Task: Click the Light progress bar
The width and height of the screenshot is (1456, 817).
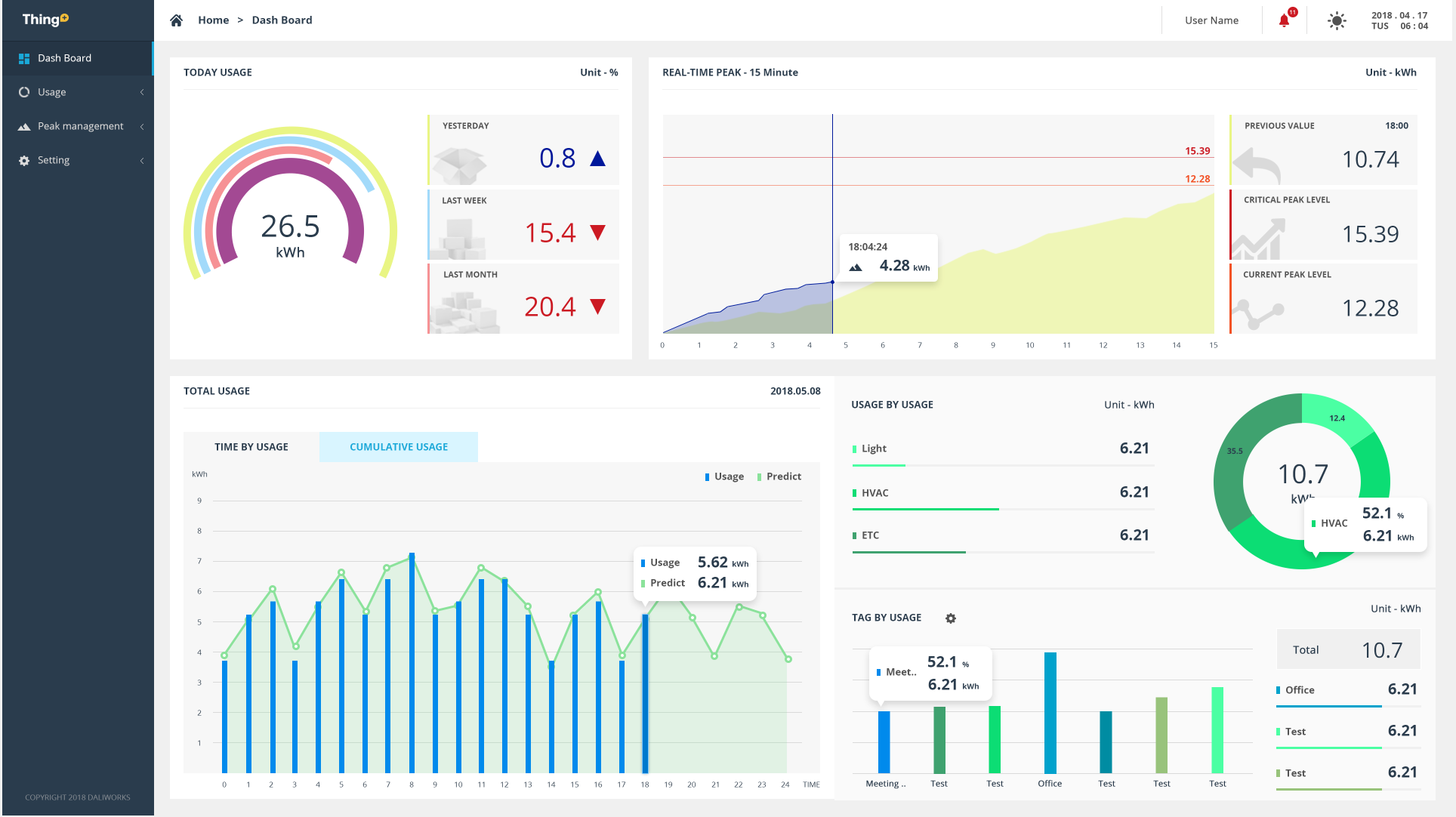Action: pos(1003,466)
